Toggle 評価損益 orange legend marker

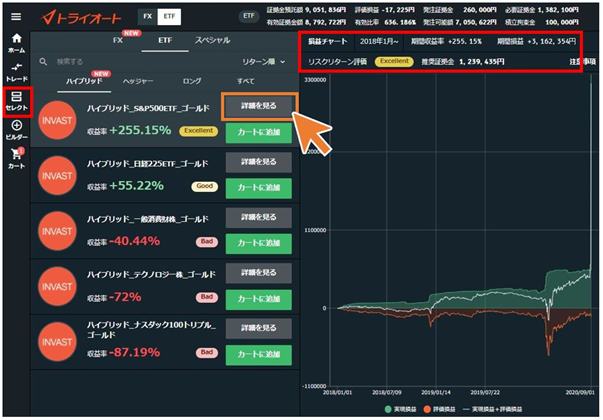[426, 409]
